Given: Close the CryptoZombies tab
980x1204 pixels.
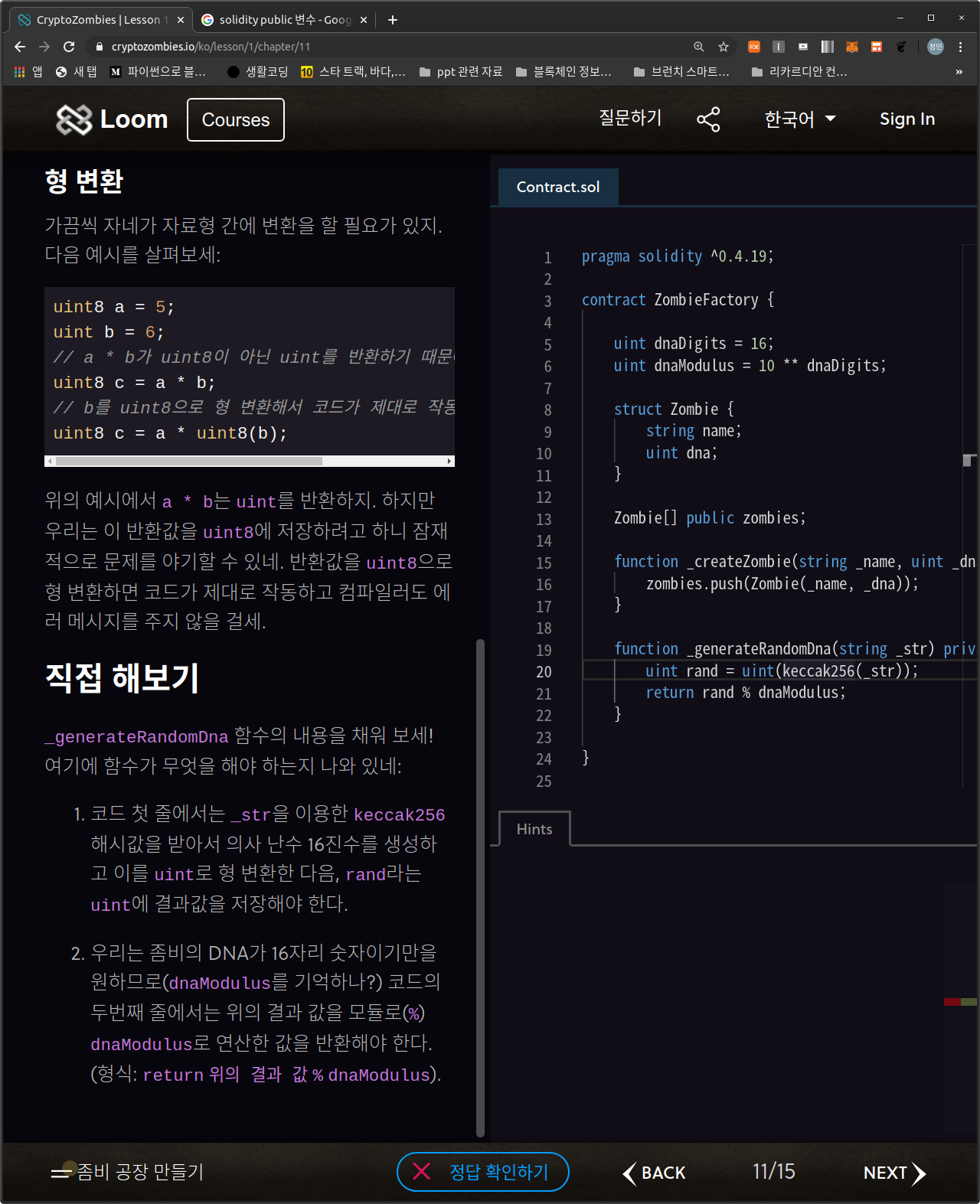Looking at the screenshot, I should 181,20.
